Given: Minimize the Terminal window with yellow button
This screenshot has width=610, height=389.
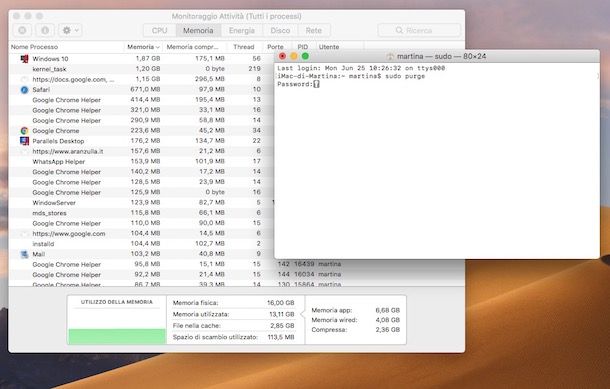Looking at the screenshot, I should coord(294,56).
